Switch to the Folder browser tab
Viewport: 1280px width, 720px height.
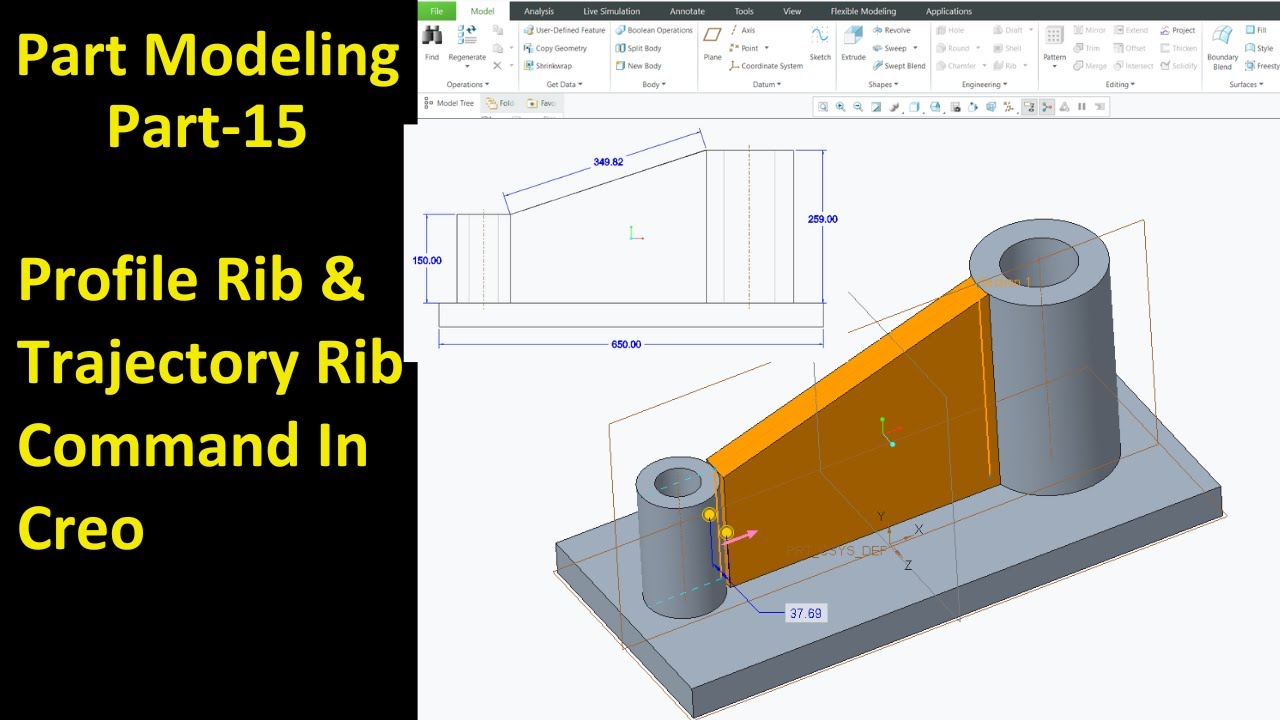[x=500, y=103]
